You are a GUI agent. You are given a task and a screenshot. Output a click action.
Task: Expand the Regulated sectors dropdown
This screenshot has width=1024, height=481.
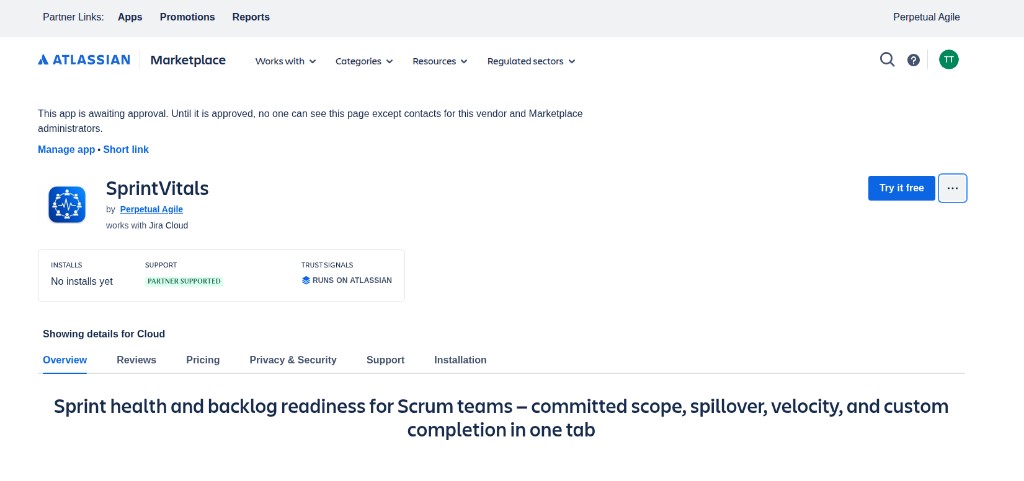click(531, 61)
